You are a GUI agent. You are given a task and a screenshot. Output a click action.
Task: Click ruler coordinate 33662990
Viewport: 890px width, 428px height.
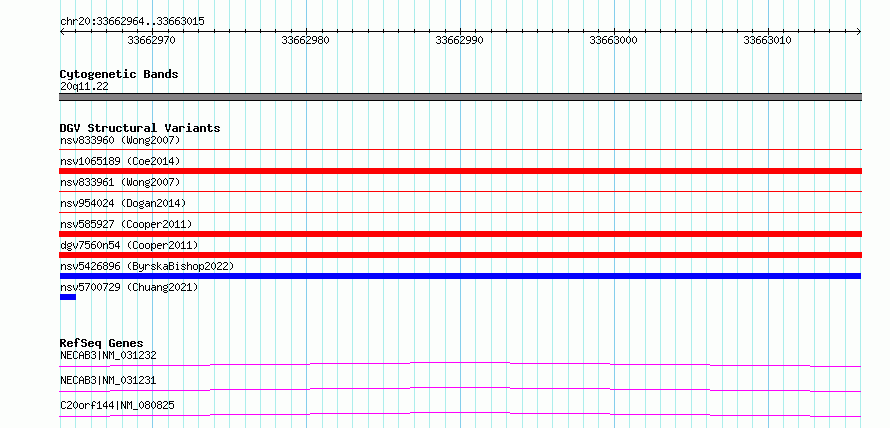coord(459,40)
